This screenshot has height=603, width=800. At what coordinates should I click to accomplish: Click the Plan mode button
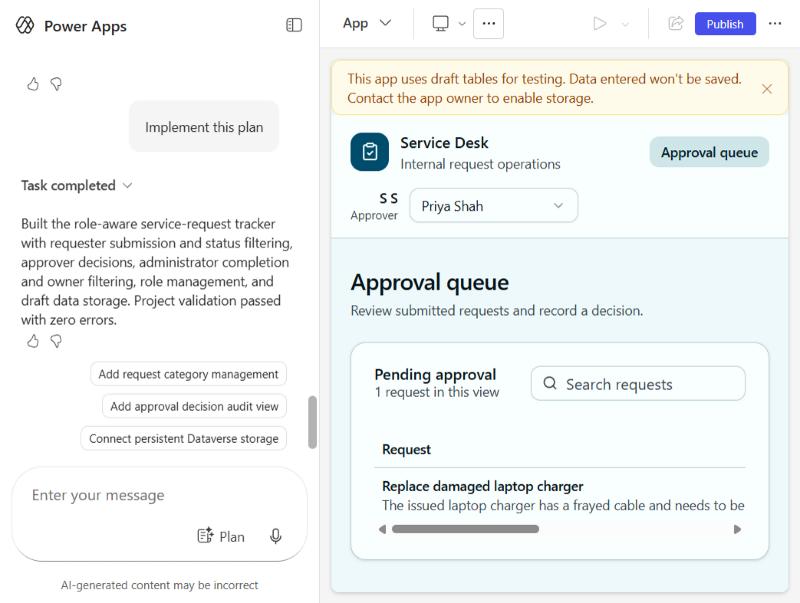coord(221,536)
